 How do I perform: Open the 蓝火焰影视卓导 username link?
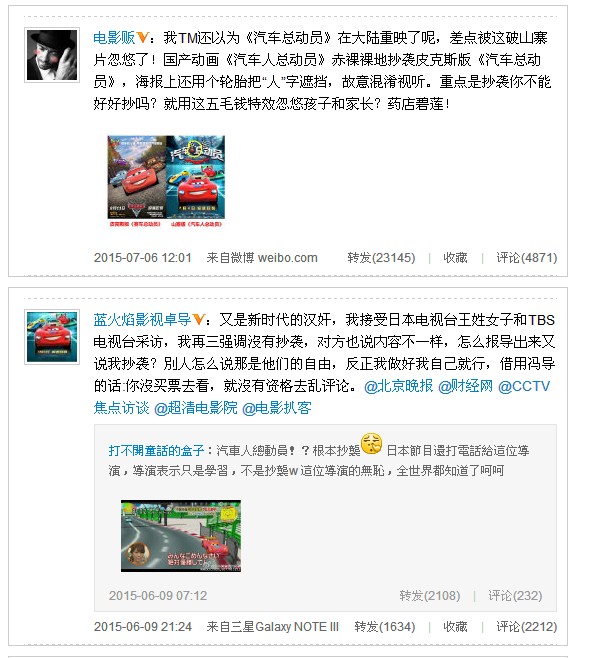coord(142,320)
